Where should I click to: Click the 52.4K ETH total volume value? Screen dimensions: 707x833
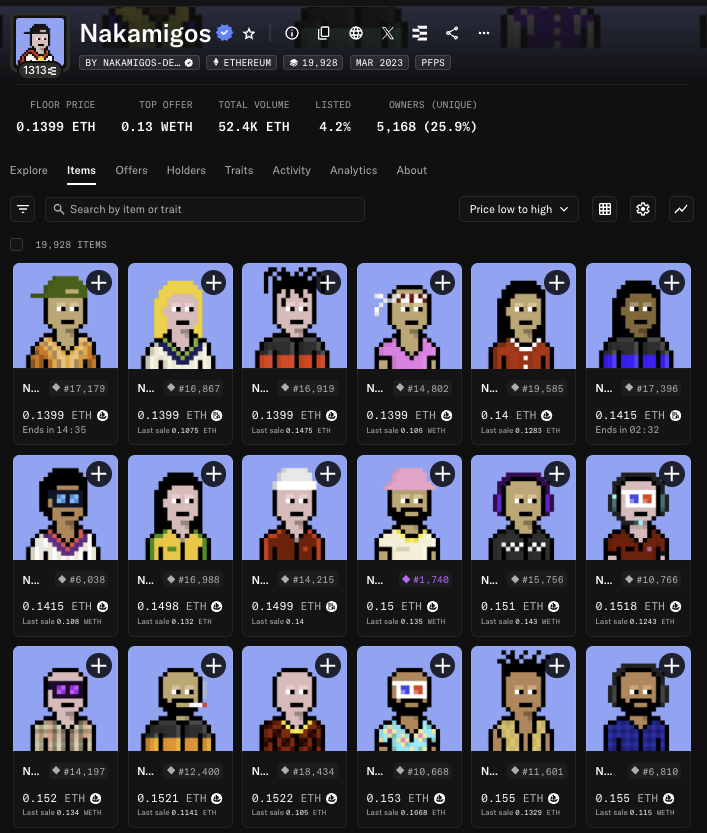point(254,127)
